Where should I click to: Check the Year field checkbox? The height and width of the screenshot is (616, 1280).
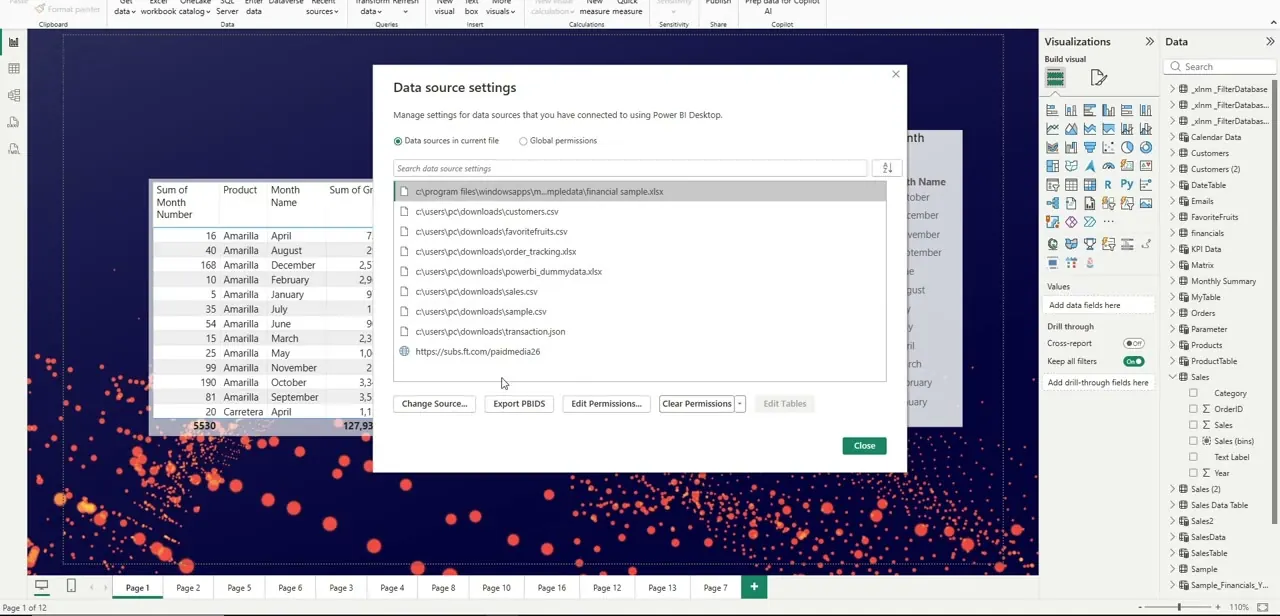[1193, 473]
